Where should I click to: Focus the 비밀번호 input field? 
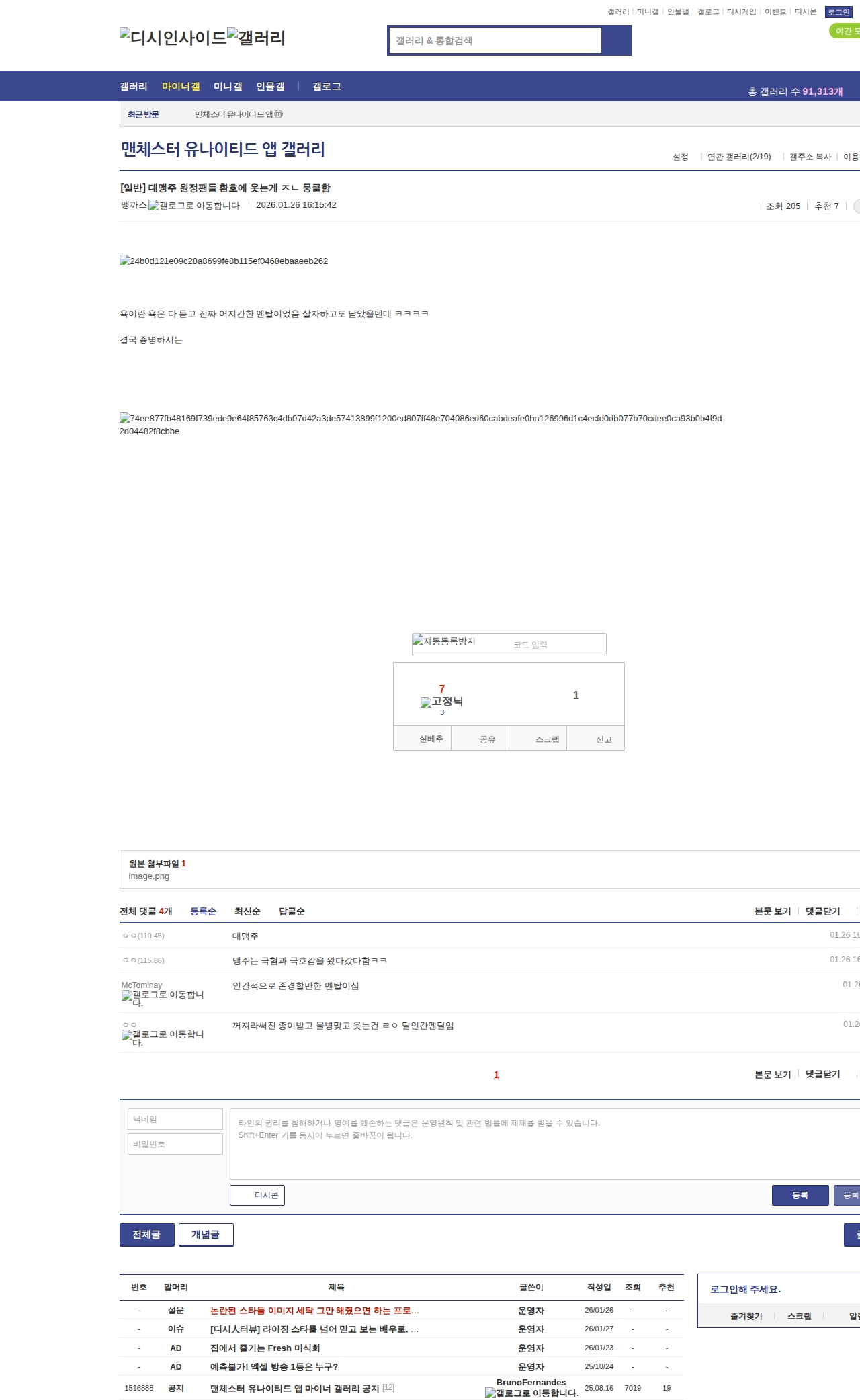coord(175,1144)
